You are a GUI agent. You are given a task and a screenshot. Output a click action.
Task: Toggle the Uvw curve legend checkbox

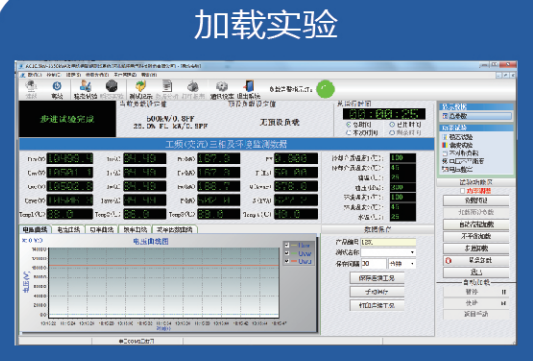coord(287,253)
